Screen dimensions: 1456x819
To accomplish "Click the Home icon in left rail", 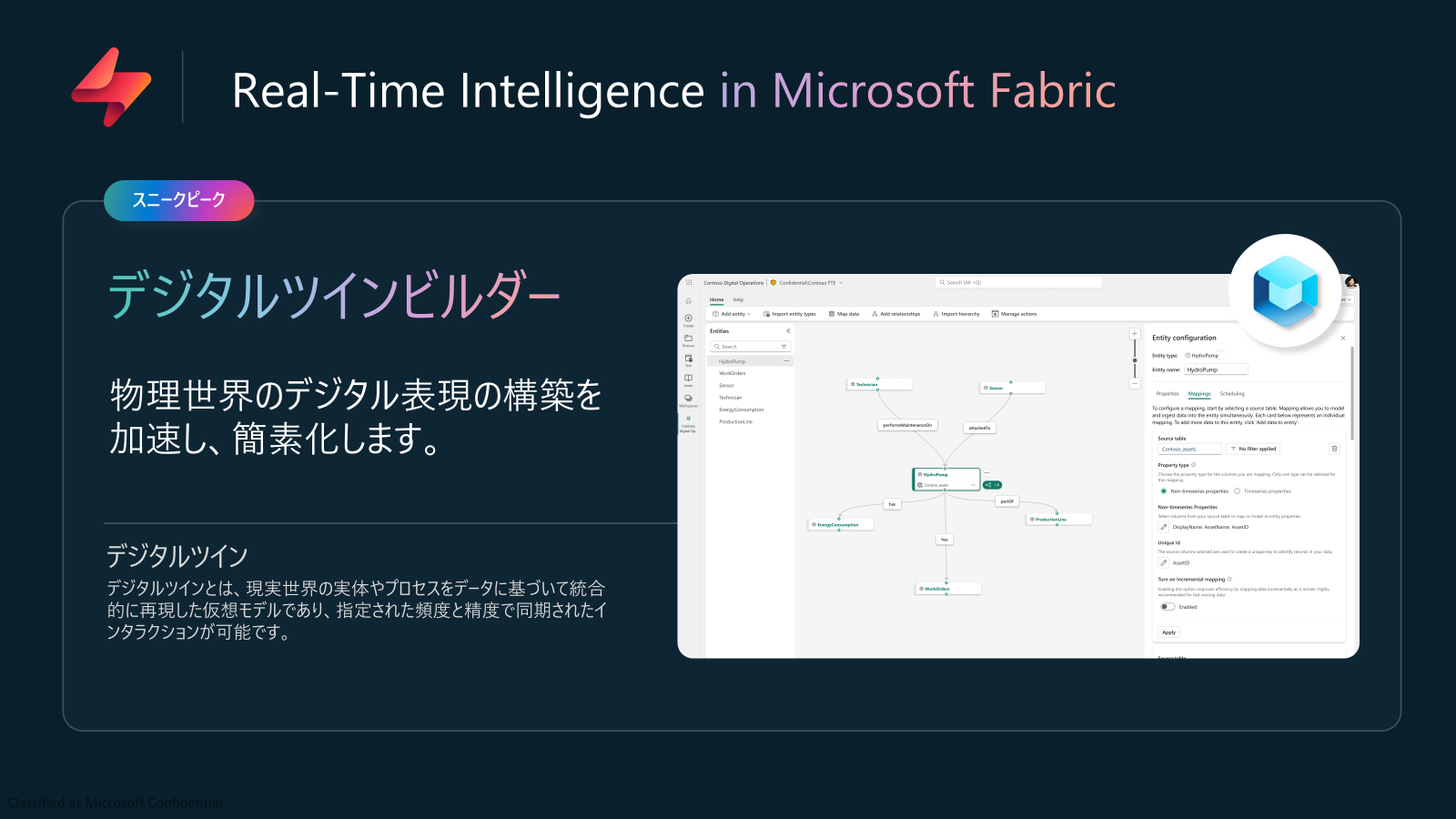I will coord(689,301).
